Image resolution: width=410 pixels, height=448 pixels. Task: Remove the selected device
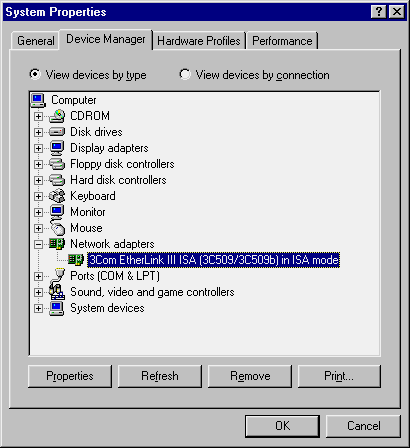click(250, 376)
